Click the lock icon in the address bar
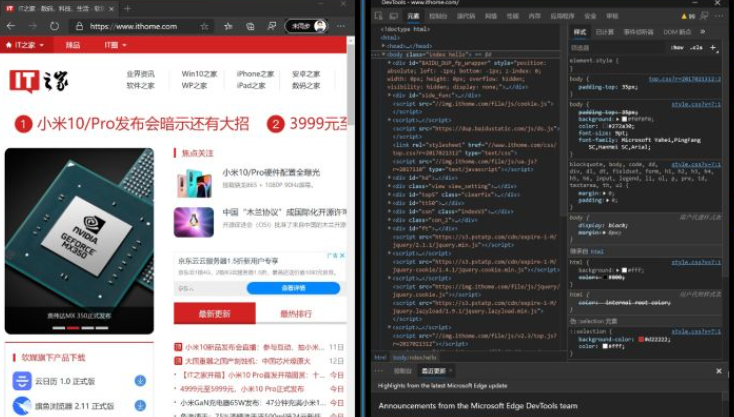The image size is (734, 417). (x=79, y=27)
